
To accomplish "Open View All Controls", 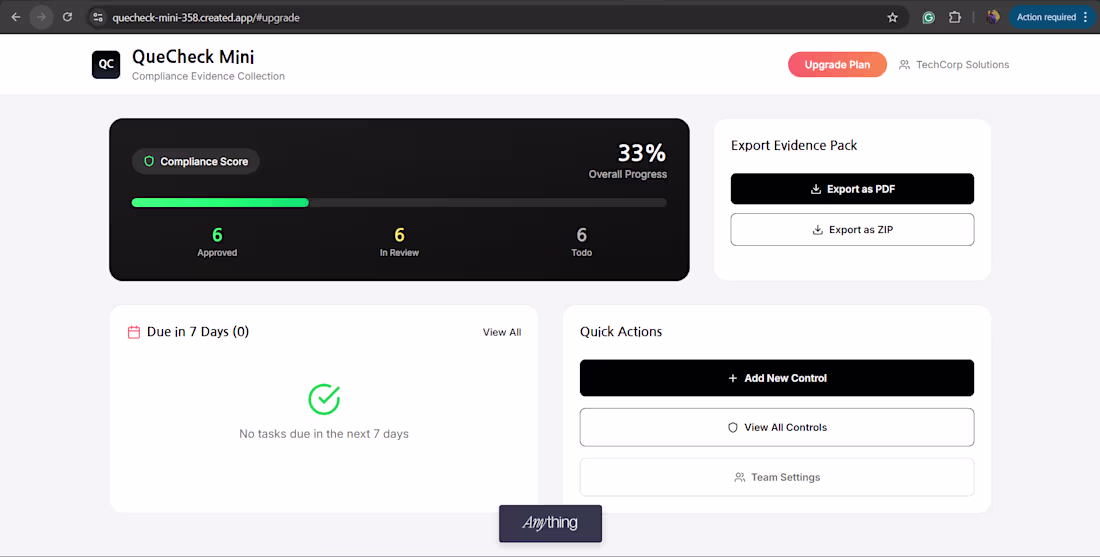I will 777,427.
